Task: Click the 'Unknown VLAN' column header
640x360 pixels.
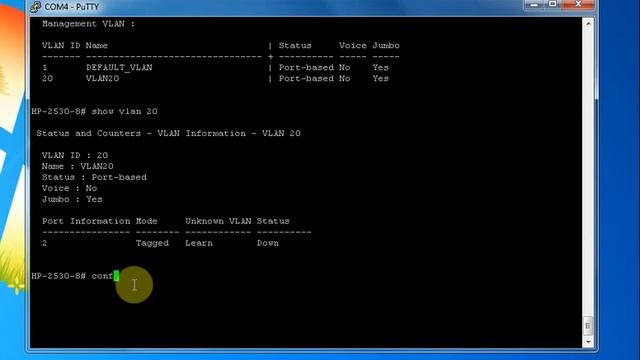Action: click(218, 221)
